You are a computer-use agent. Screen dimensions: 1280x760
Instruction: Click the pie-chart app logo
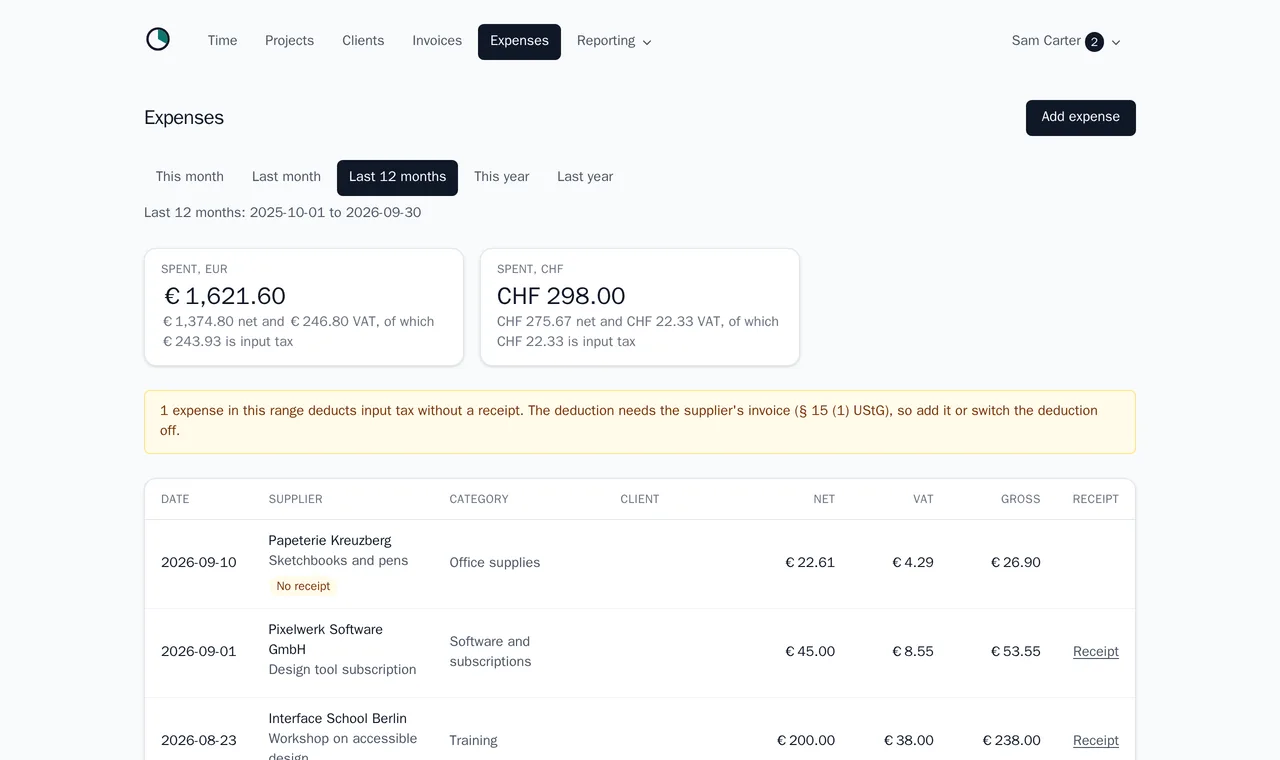coord(158,40)
